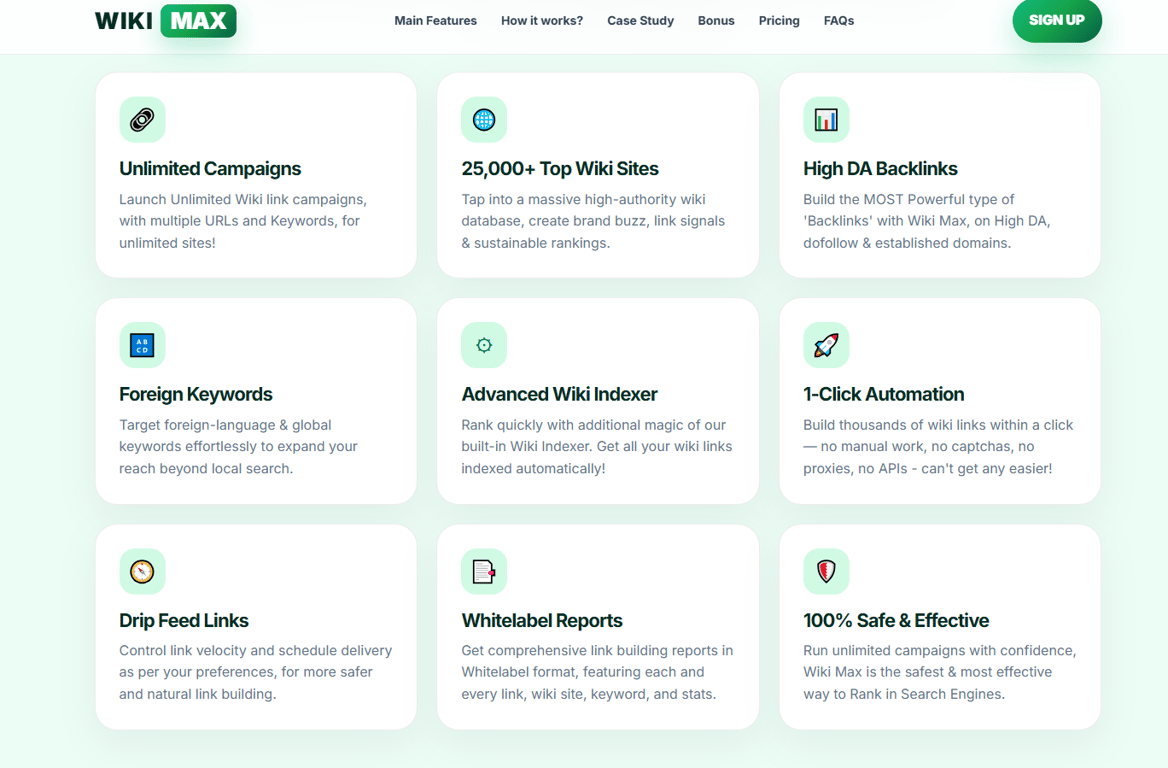Open the Pricing nav link
The image size is (1168, 768).
(x=779, y=21)
